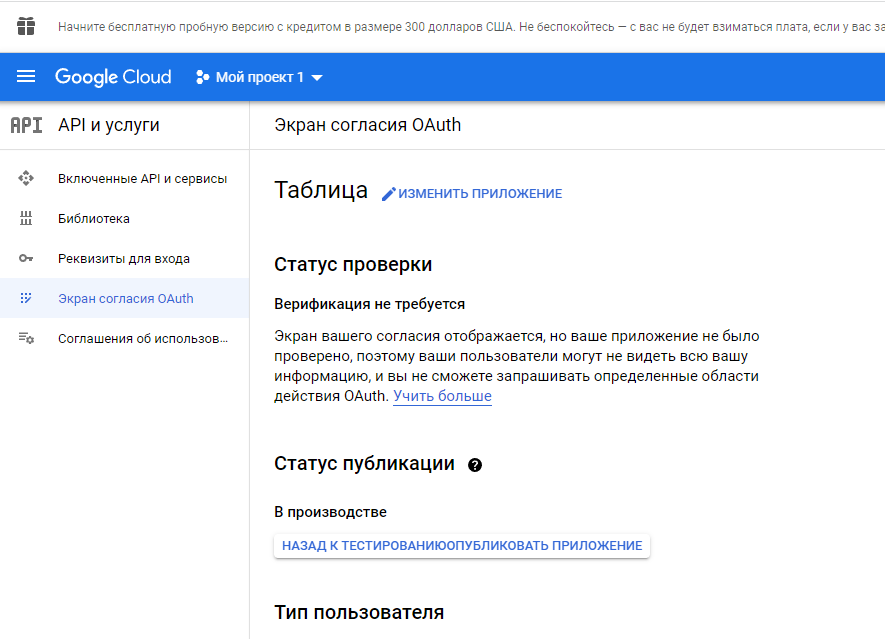This screenshot has height=639, width=885.
Task: Click the gift icon in the trial banner
Action: tap(26, 26)
